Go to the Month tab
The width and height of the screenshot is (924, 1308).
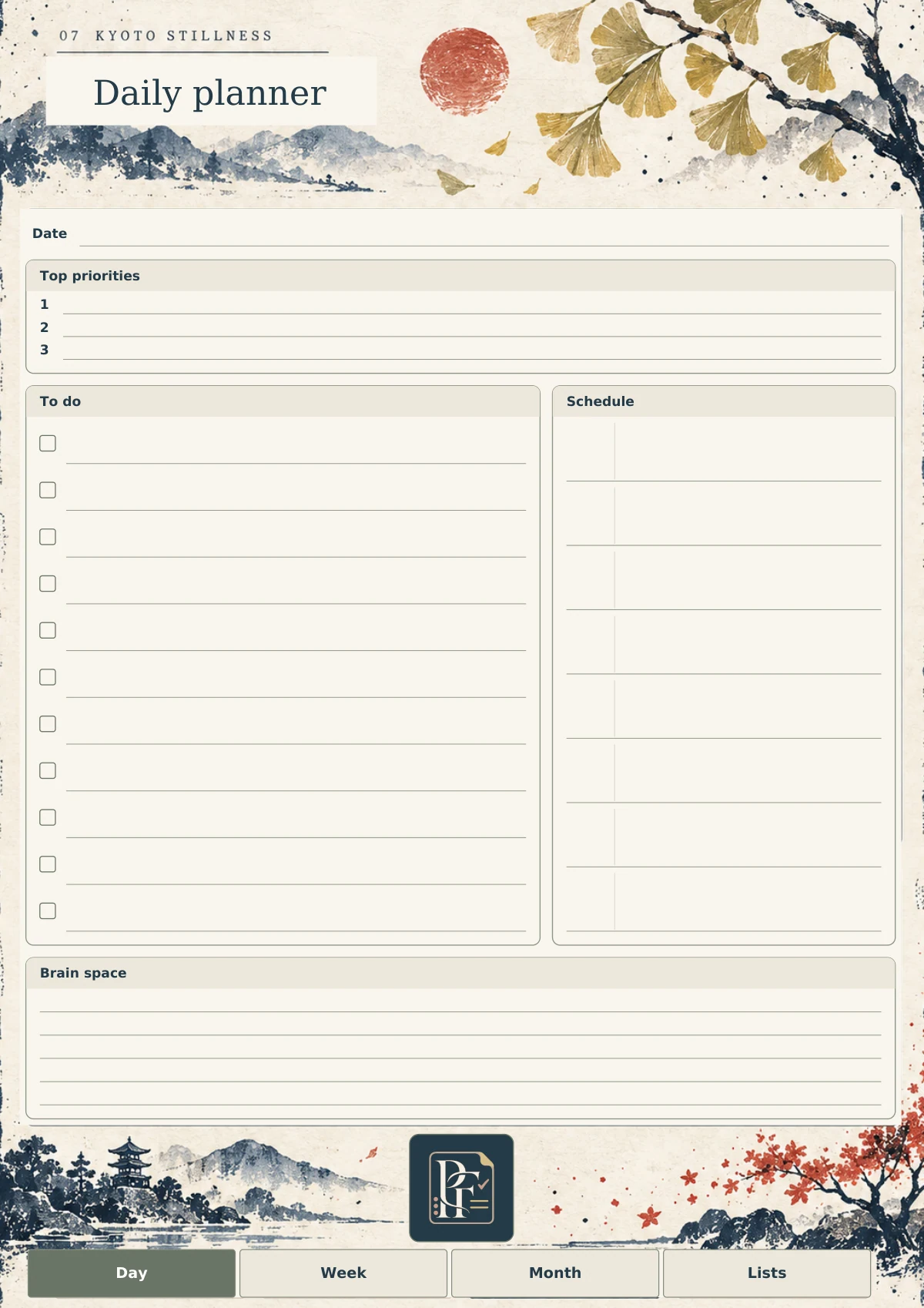coord(555,1273)
